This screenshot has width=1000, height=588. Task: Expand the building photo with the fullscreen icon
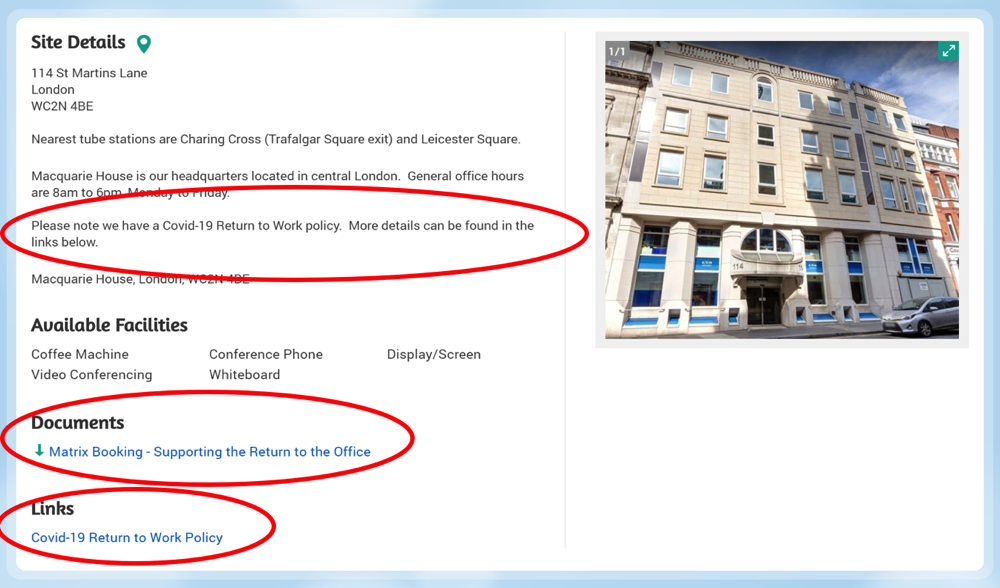pos(947,51)
